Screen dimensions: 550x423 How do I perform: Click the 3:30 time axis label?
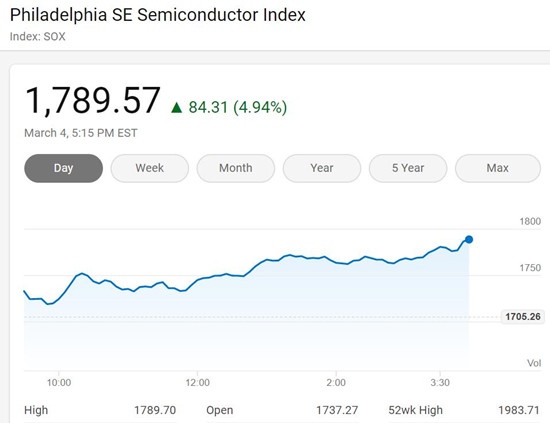click(440, 382)
